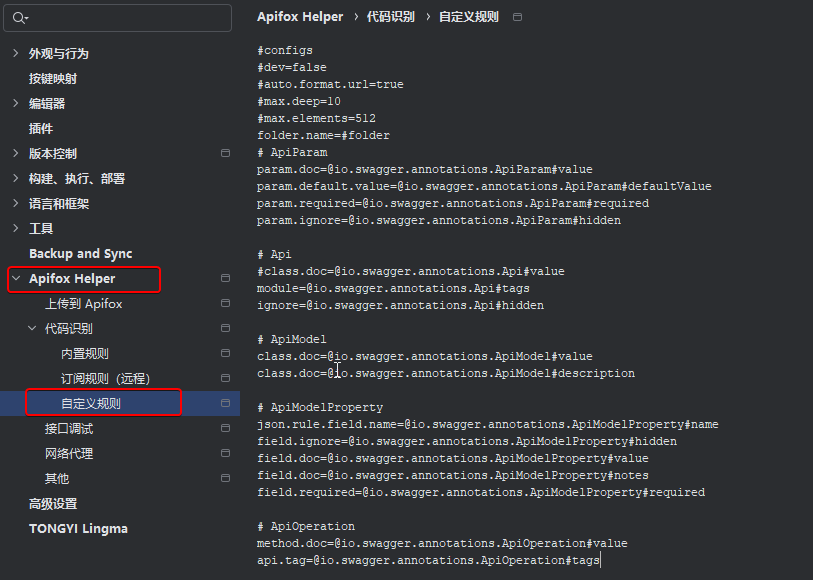Click the icon beside 网络代理
The height and width of the screenshot is (580, 813).
coord(225,453)
